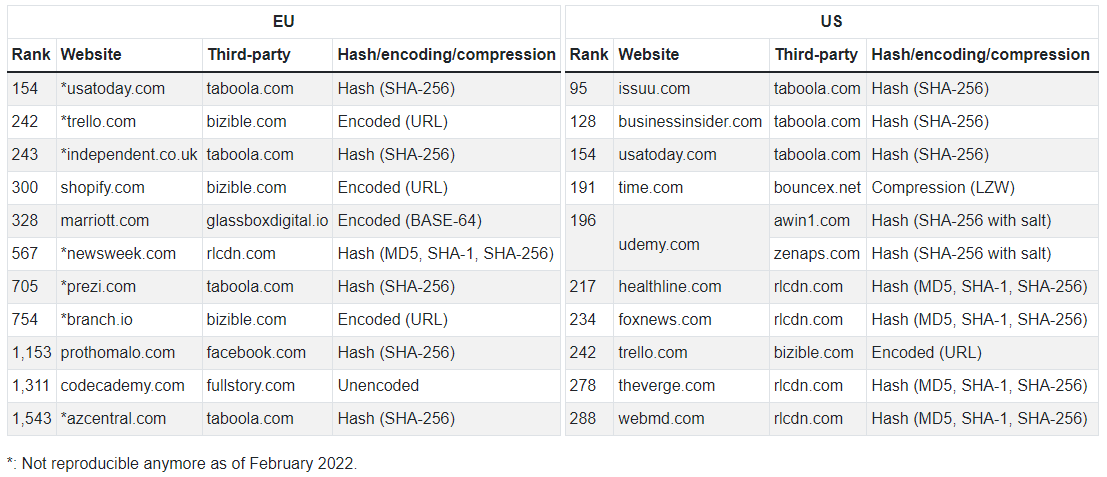Click the issuu.com website cell
This screenshot has height=477, width=1107.
tap(691, 89)
